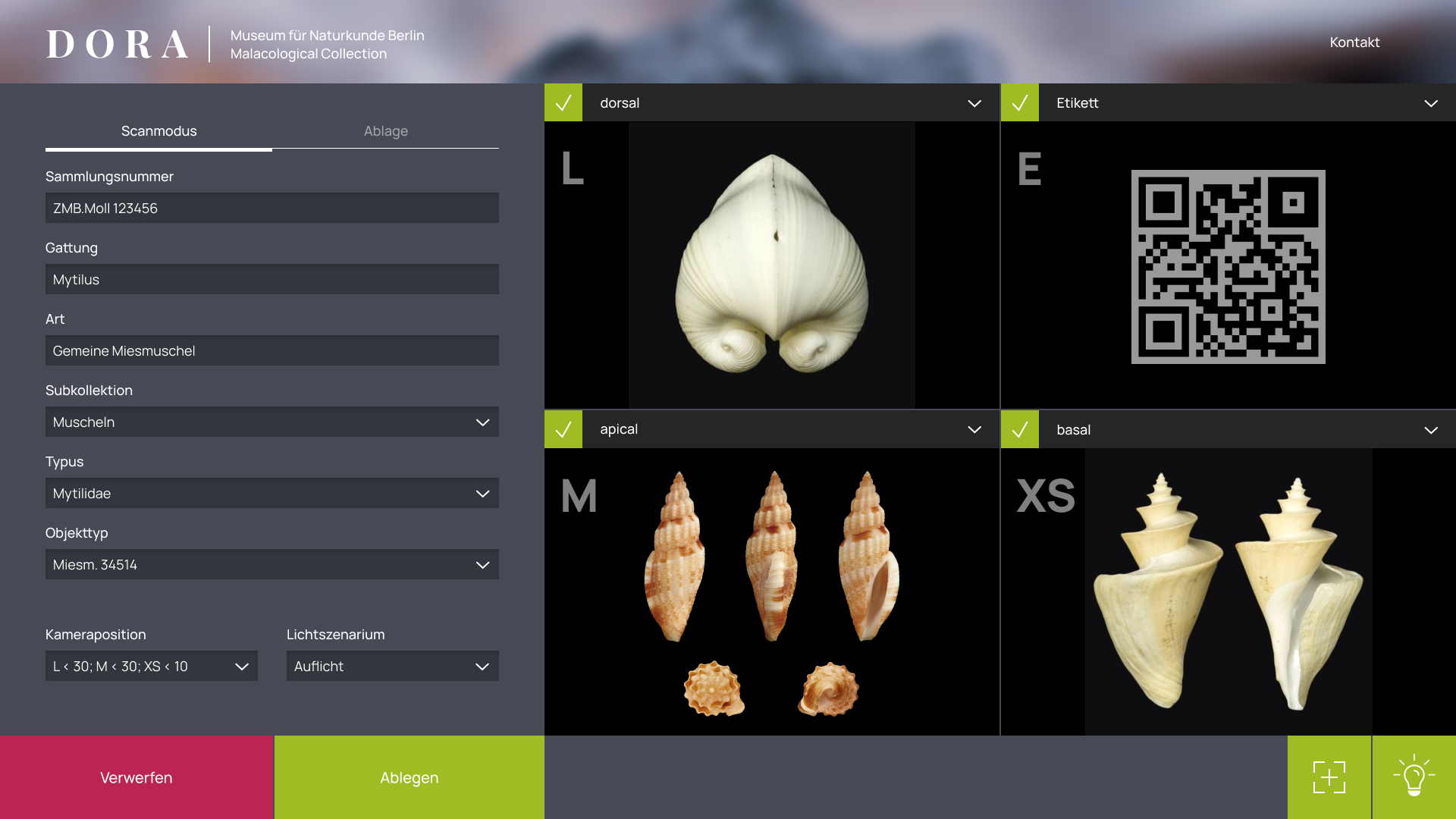Open the apical view dropdown
Screen dimensions: 1456x819
click(974, 429)
